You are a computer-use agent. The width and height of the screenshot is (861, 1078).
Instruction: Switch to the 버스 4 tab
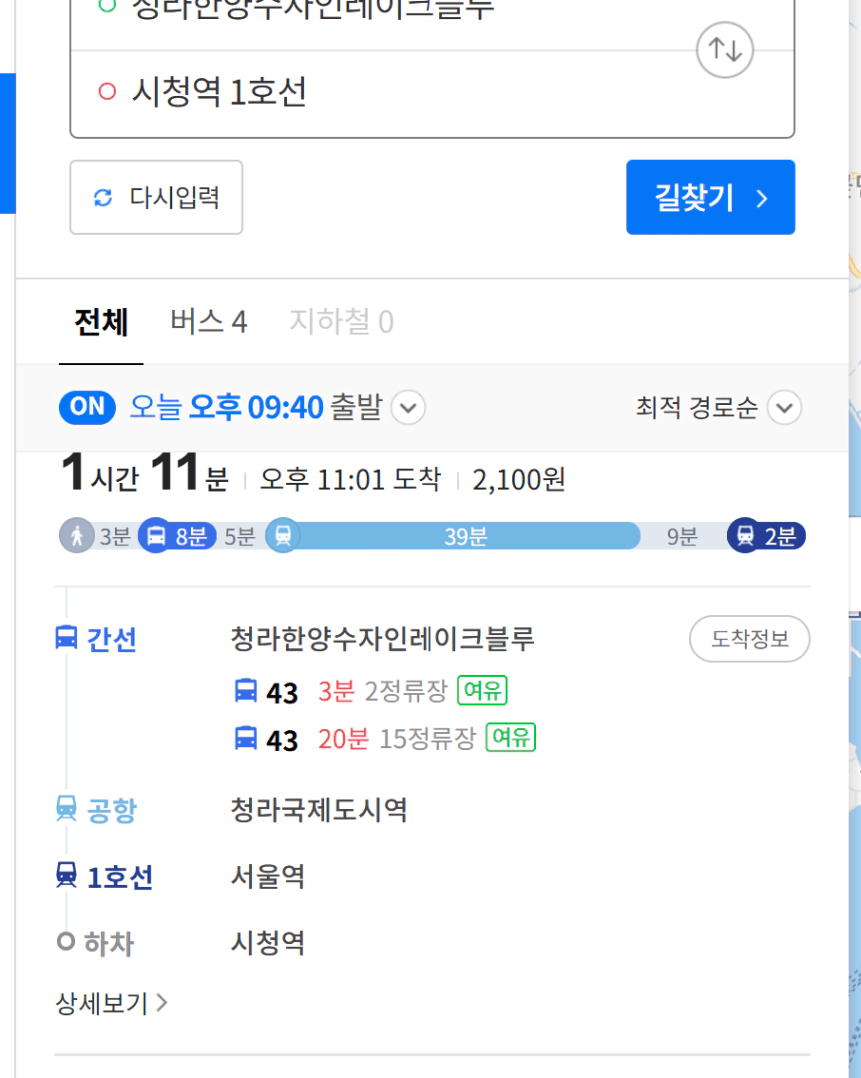click(x=209, y=322)
